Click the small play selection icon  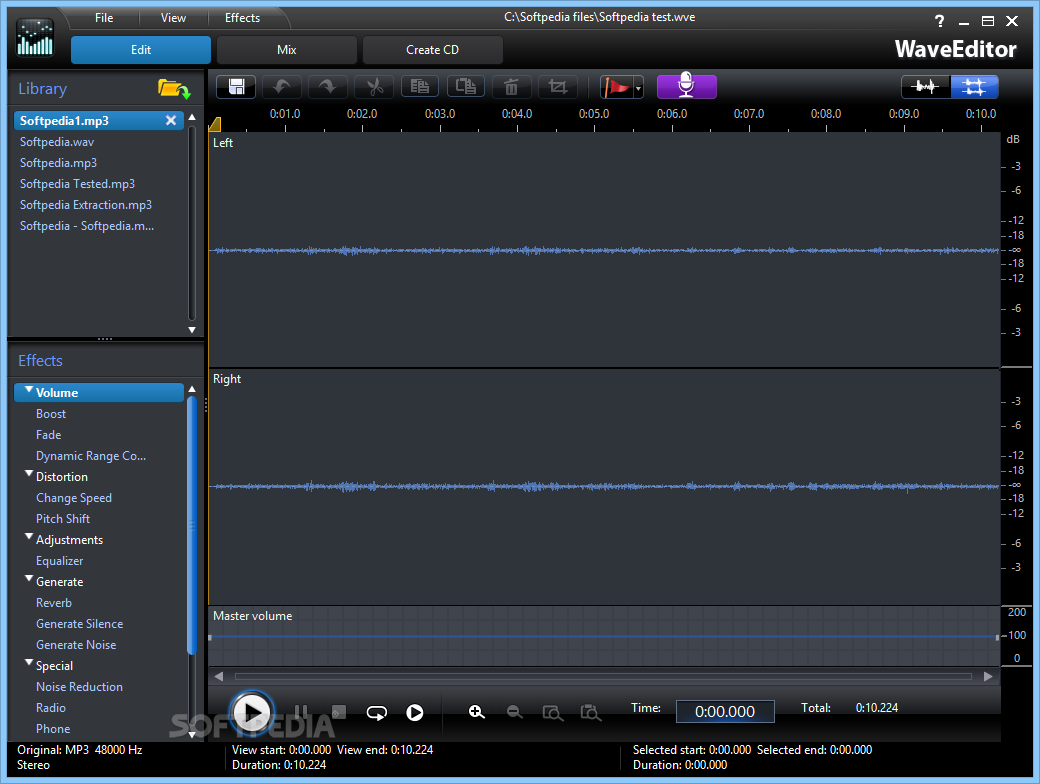415,712
